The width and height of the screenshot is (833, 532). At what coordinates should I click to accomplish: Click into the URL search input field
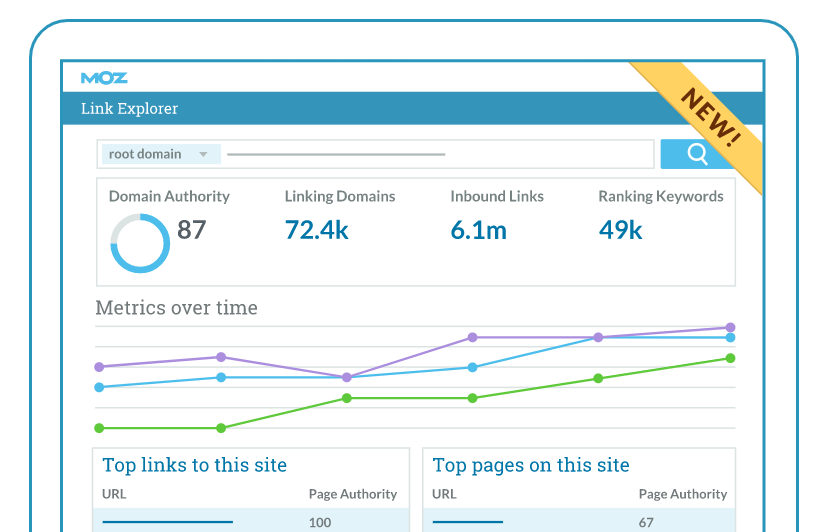pyautogui.click(x=440, y=154)
